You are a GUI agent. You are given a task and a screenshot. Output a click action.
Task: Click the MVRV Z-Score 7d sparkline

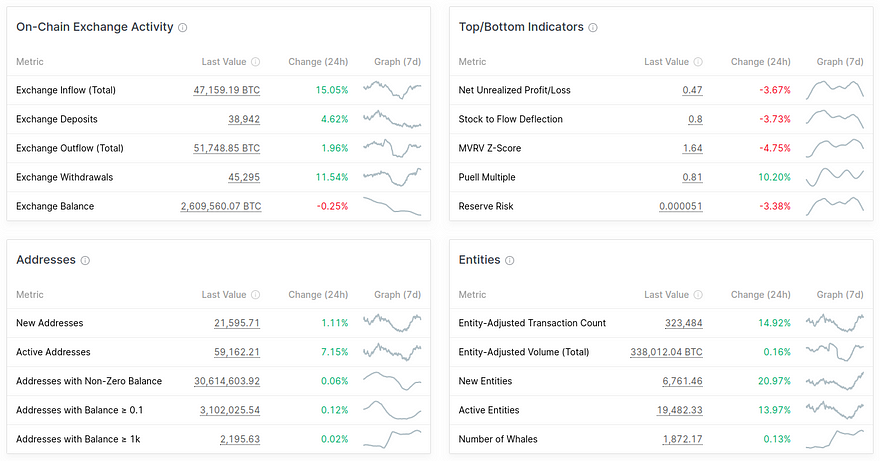coord(835,148)
